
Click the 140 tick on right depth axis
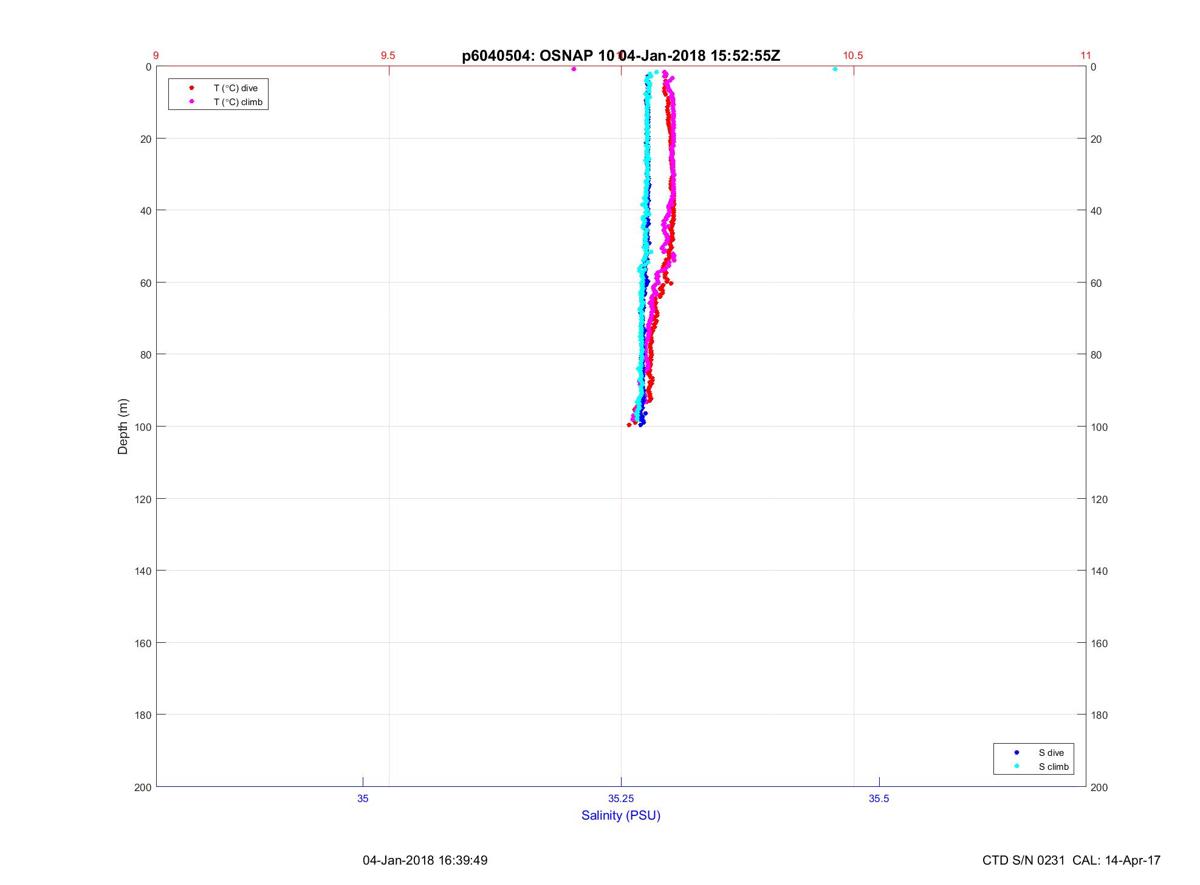[1100, 571]
